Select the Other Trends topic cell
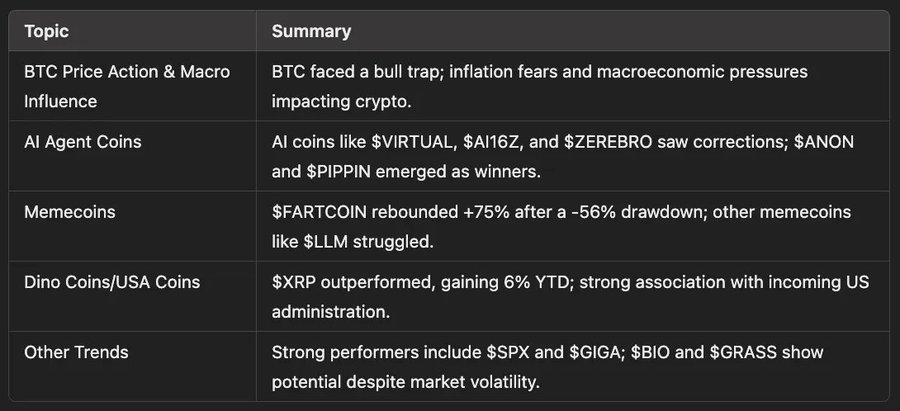 [x=76, y=352]
